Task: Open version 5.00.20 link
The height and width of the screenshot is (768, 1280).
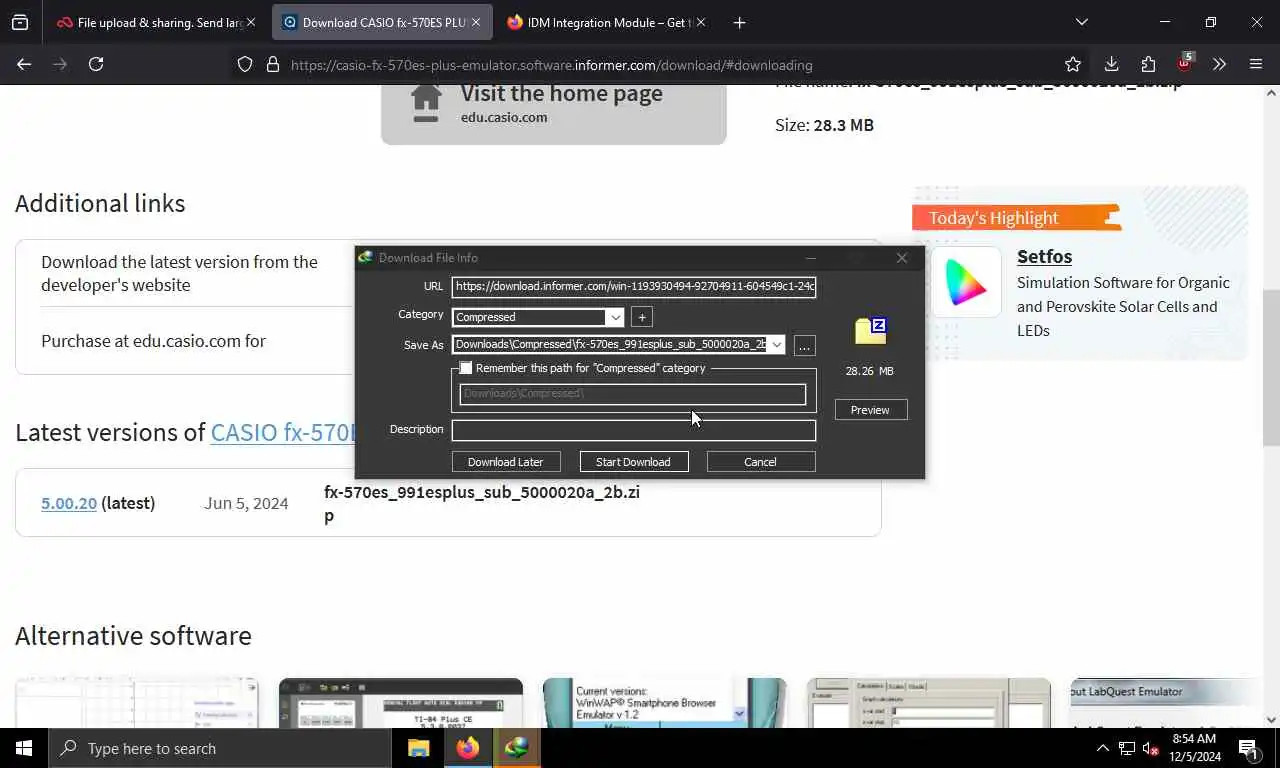Action: 69,503
